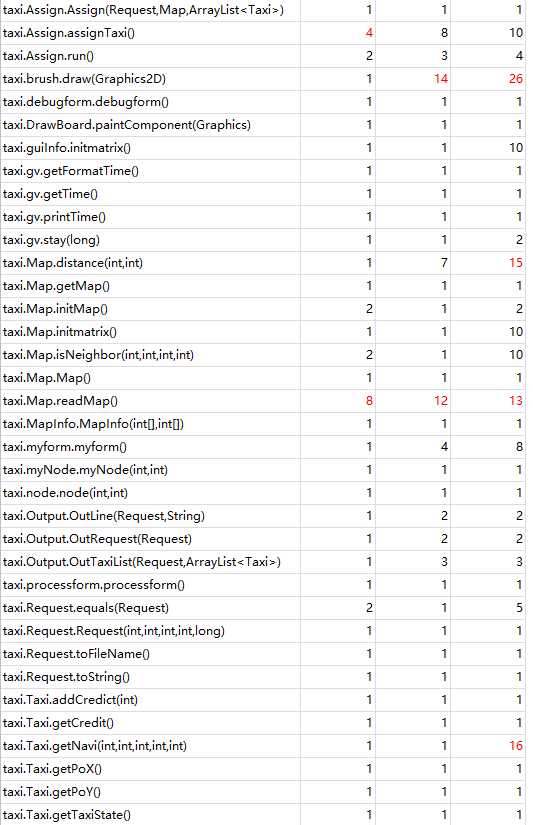Select taxi.Map.isNeighbor(int,int,int,int) row
The image size is (533, 825).
(98, 355)
